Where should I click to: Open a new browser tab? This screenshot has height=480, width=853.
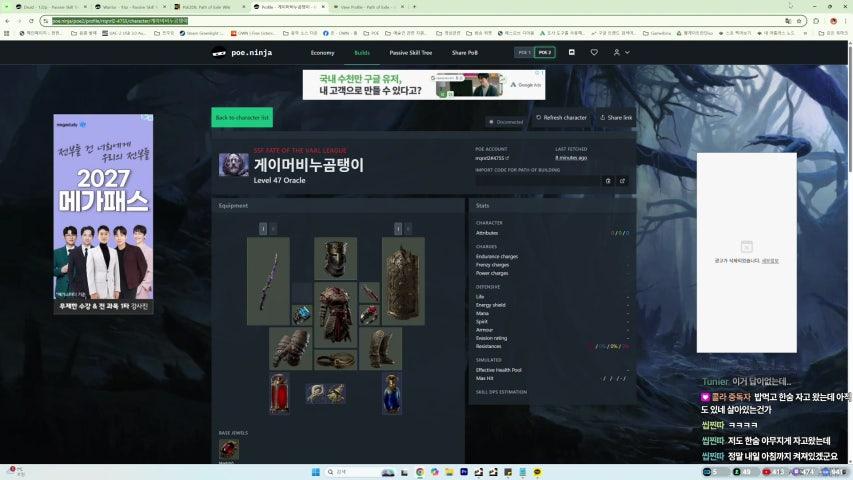(414, 7)
